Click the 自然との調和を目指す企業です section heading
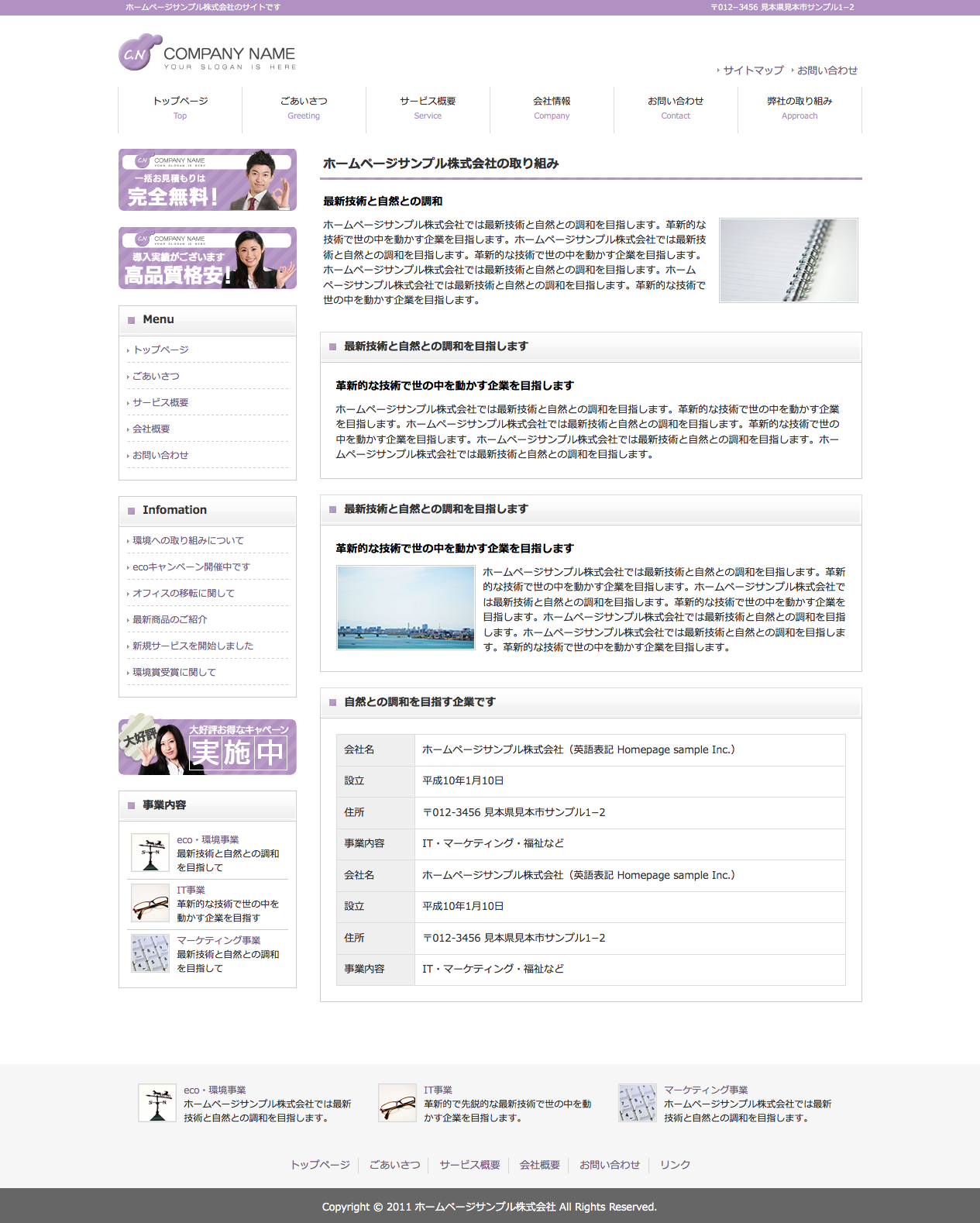This screenshot has height=1223, width=980. [x=420, y=701]
